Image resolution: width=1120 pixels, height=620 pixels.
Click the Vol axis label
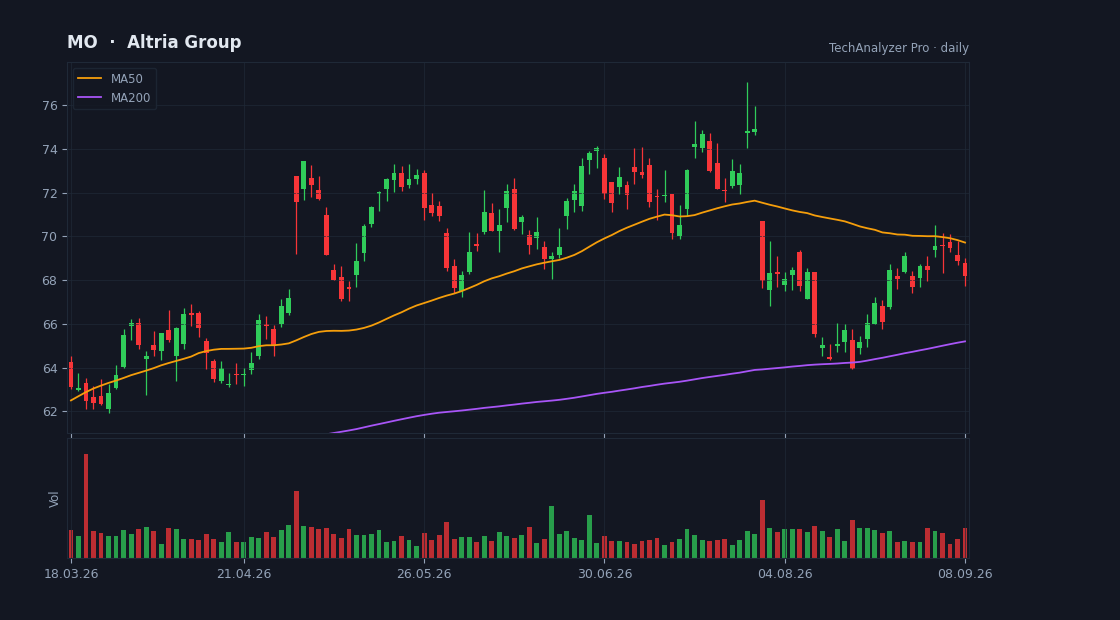pos(54,499)
